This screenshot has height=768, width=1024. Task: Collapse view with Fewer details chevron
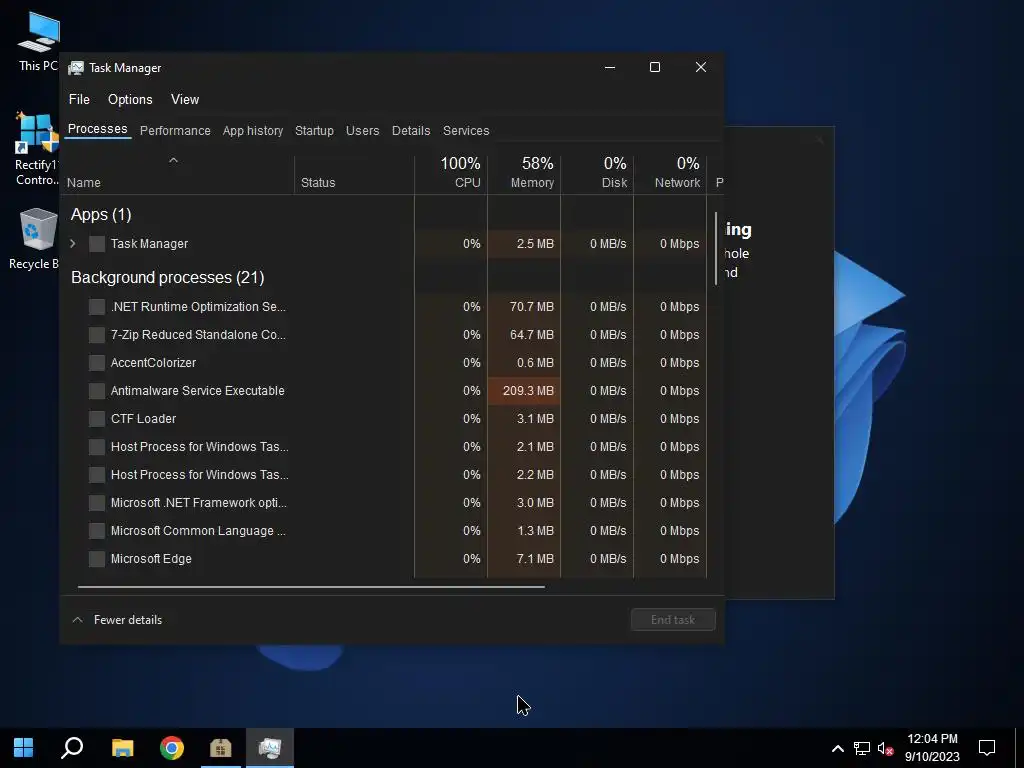tap(77, 620)
